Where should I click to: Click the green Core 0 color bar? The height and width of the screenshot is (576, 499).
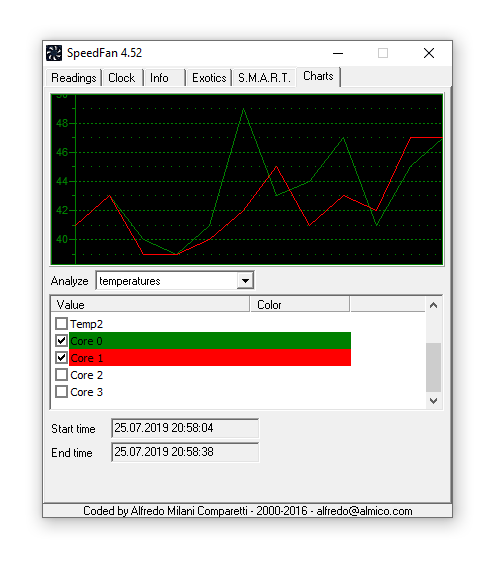click(x=210, y=341)
